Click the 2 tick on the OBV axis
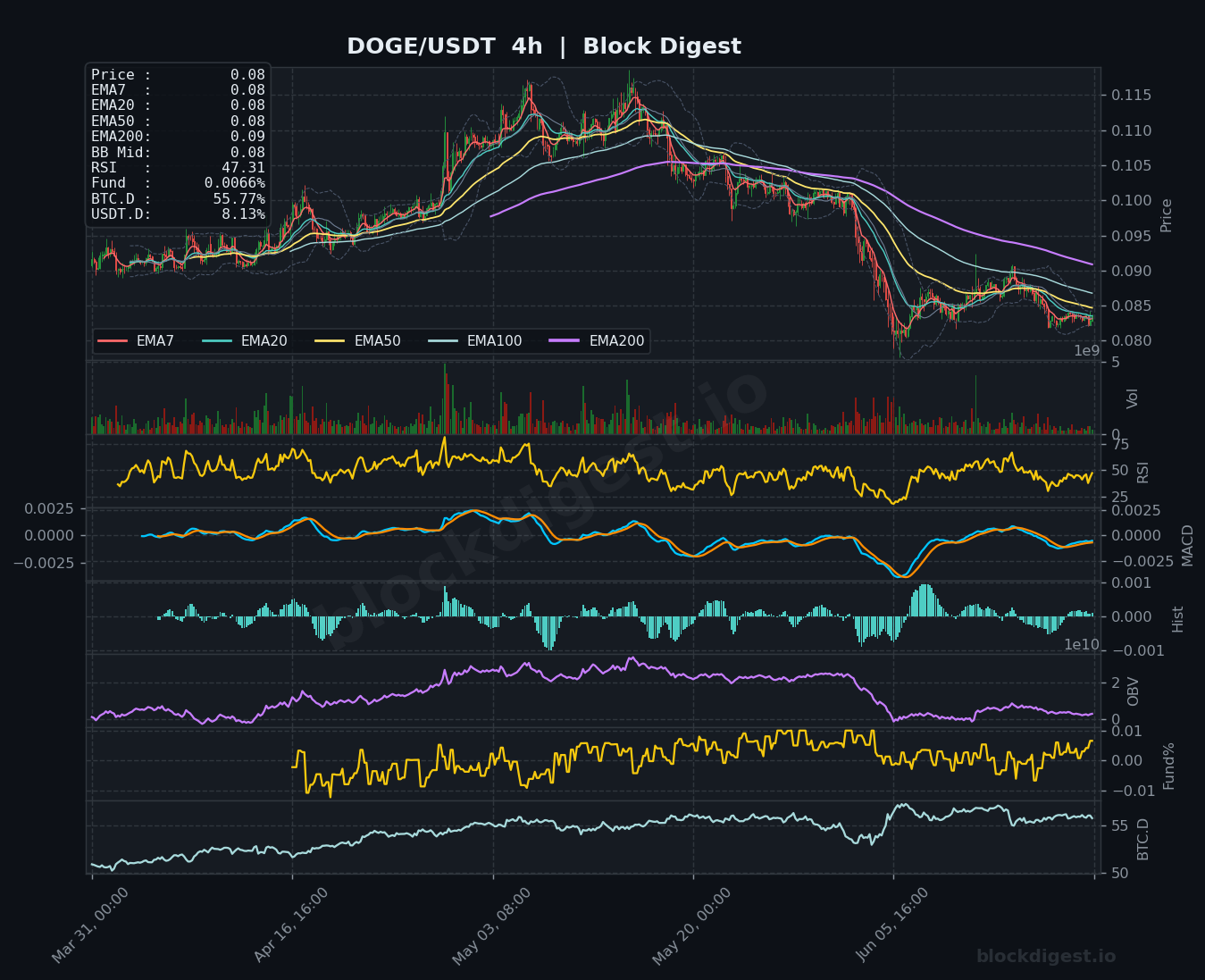The image size is (1205, 980). [1116, 683]
